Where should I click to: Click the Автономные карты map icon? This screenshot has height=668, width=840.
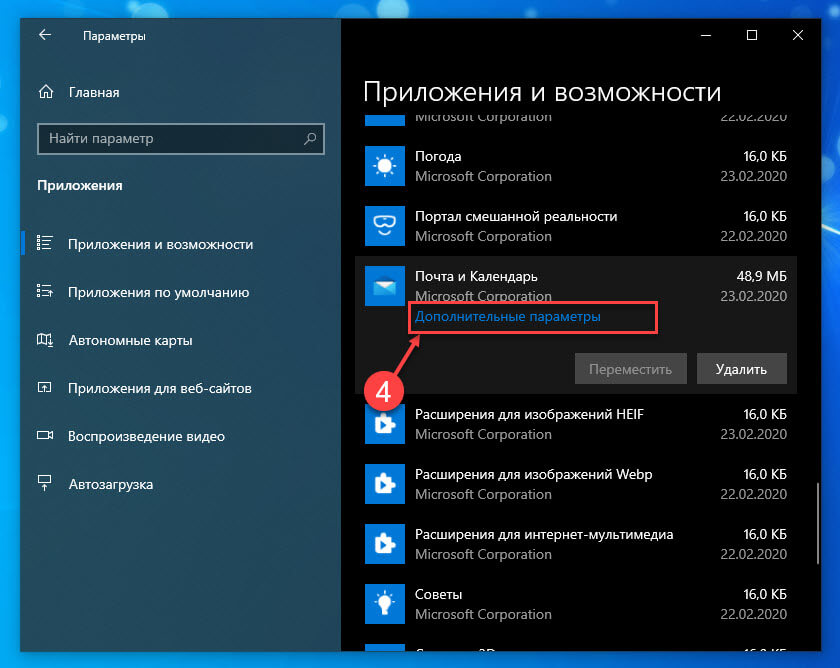pos(44,340)
